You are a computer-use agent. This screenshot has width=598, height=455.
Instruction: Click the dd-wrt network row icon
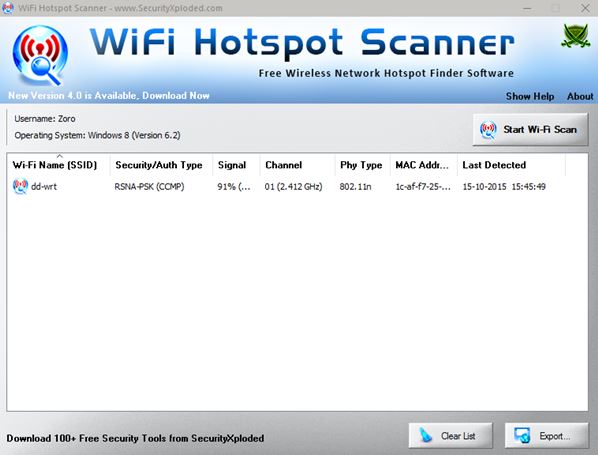(x=20, y=186)
